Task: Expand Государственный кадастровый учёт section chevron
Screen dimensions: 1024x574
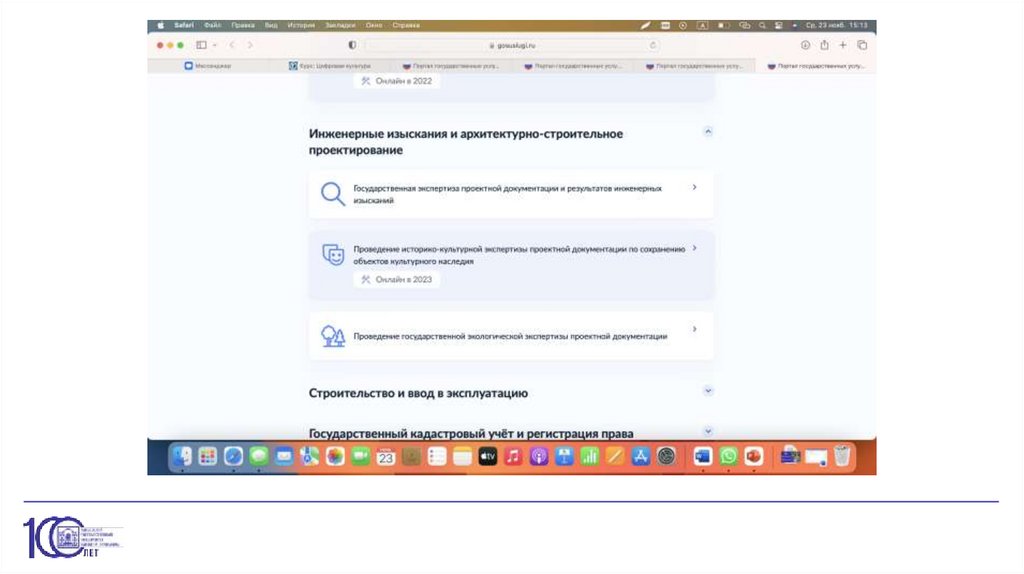Action: click(707, 432)
